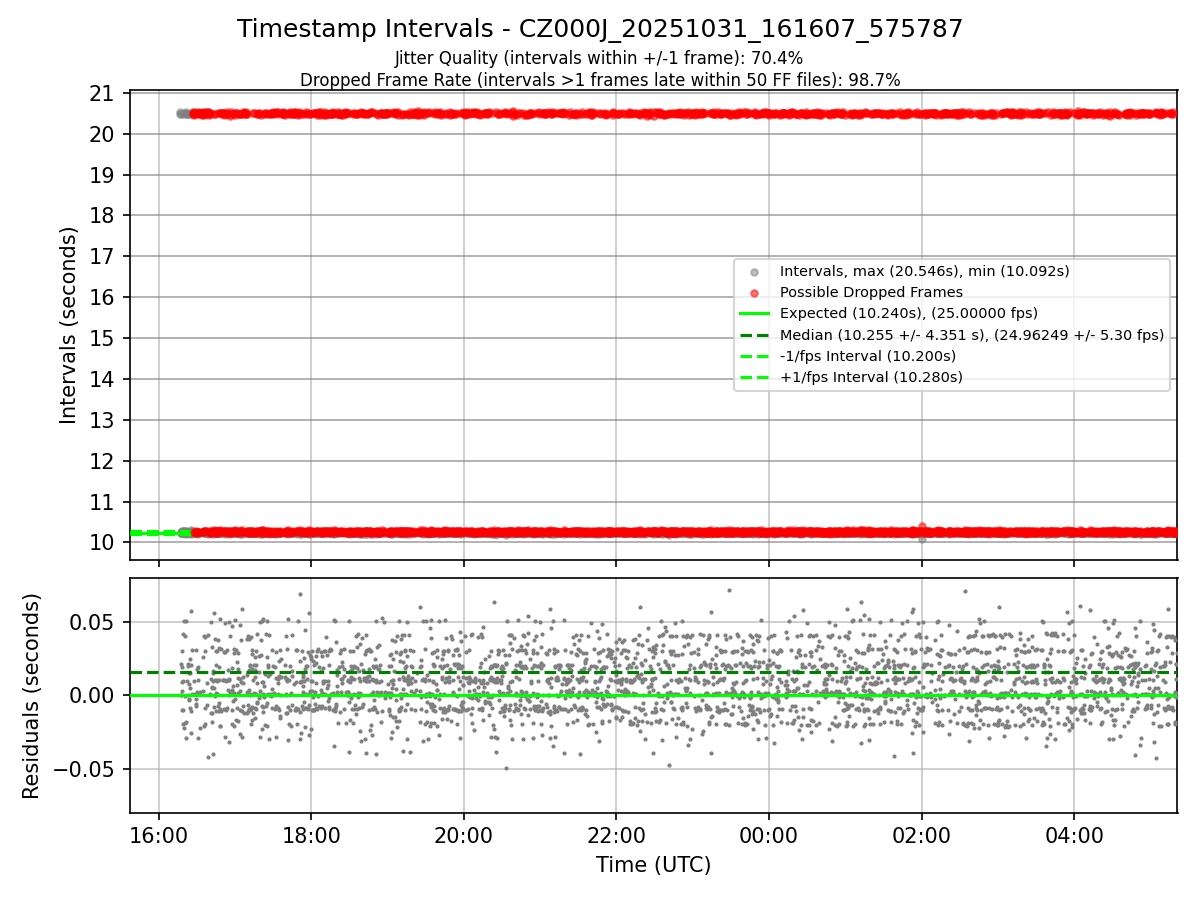
Task: Click the plot title 'Timestamp Intervals - CZ000J_20251031_161607_575787'
Action: 600,29
